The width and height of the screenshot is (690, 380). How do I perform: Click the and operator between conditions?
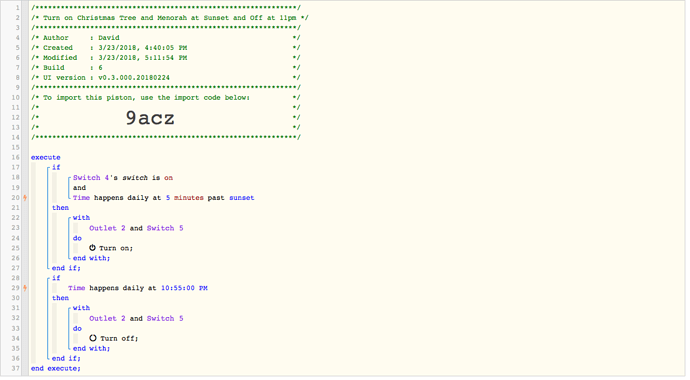[x=79, y=188]
